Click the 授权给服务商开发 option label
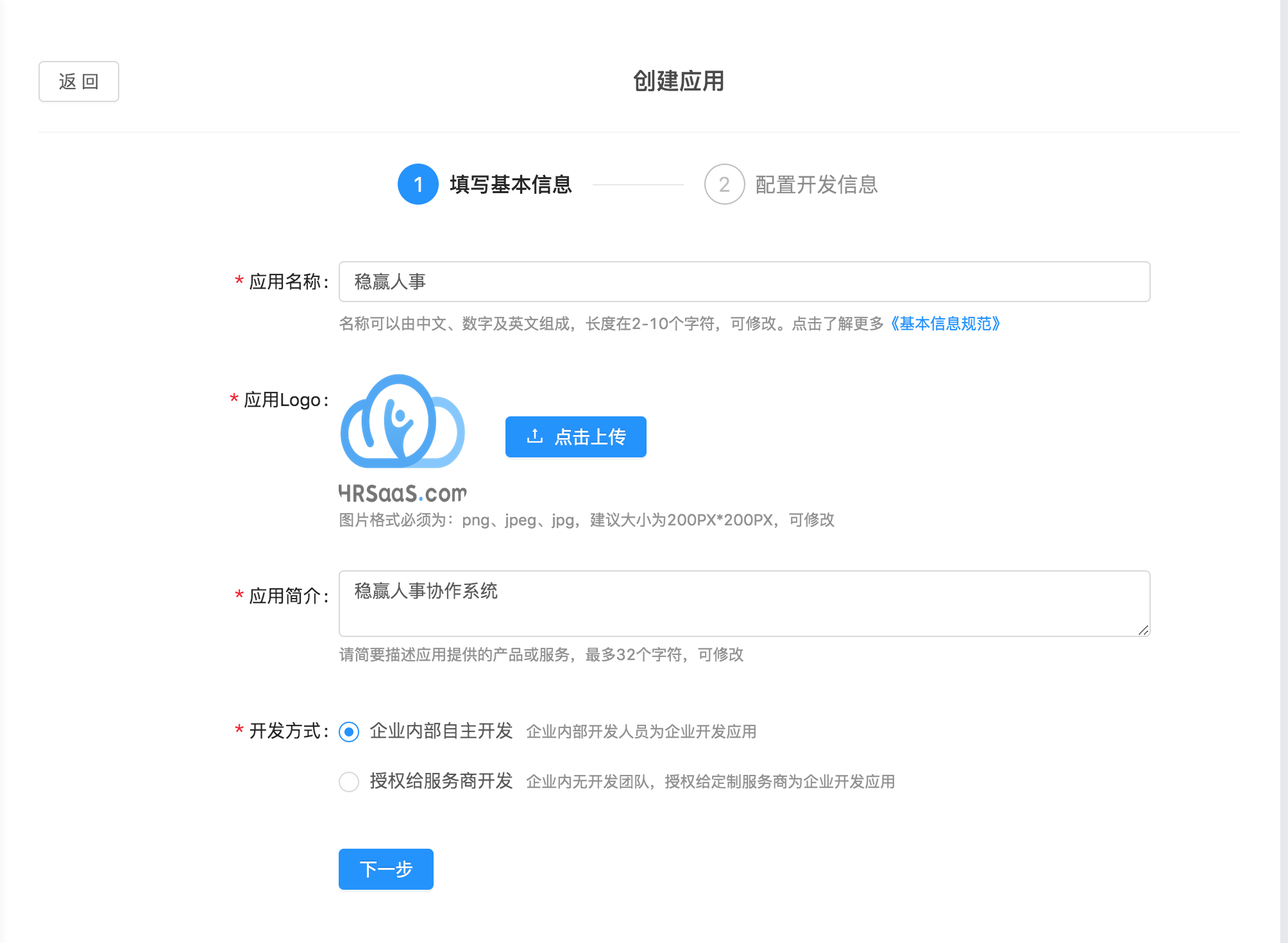1288x943 pixels. (441, 781)
